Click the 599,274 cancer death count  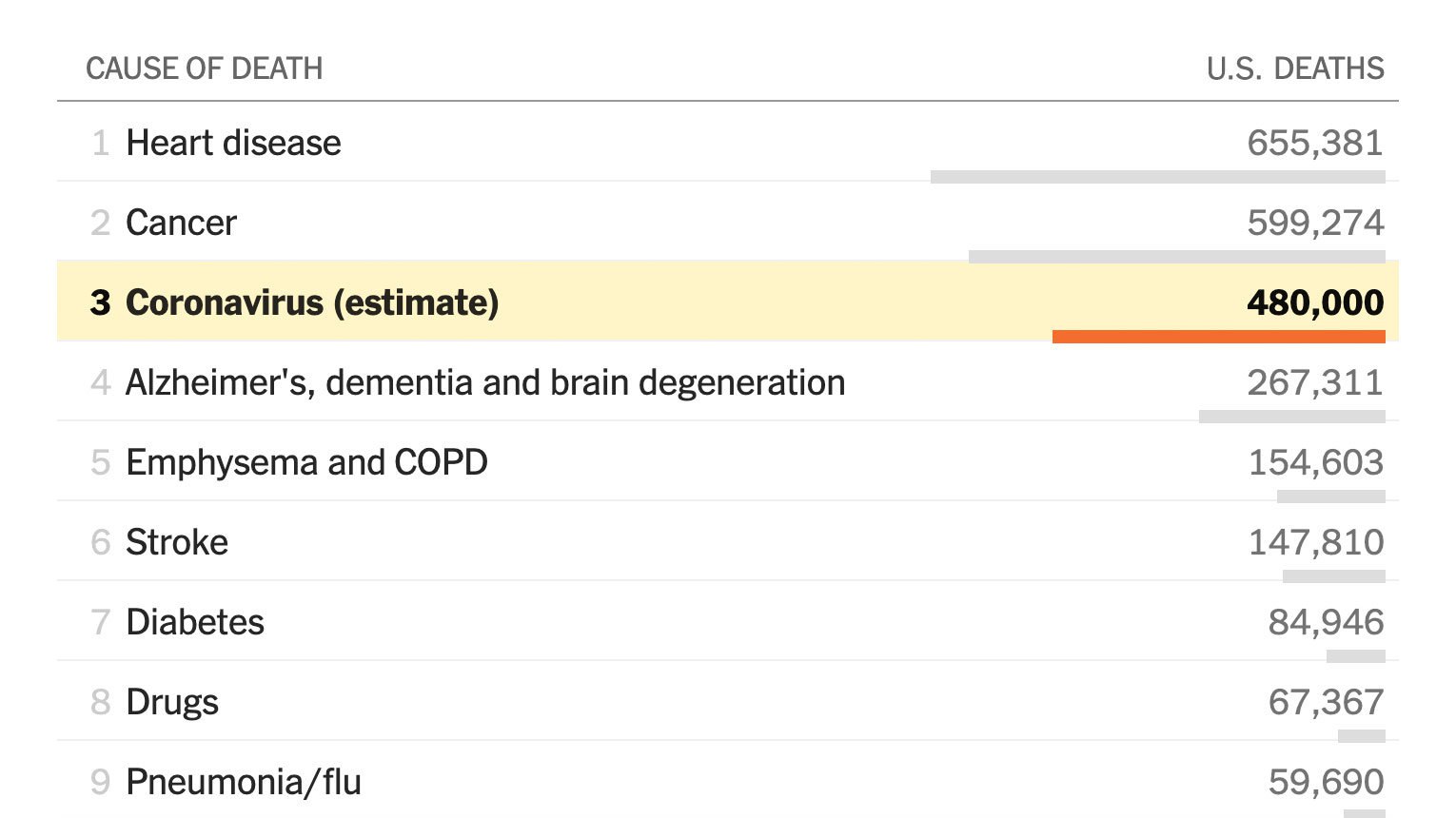pos(1315,223)
